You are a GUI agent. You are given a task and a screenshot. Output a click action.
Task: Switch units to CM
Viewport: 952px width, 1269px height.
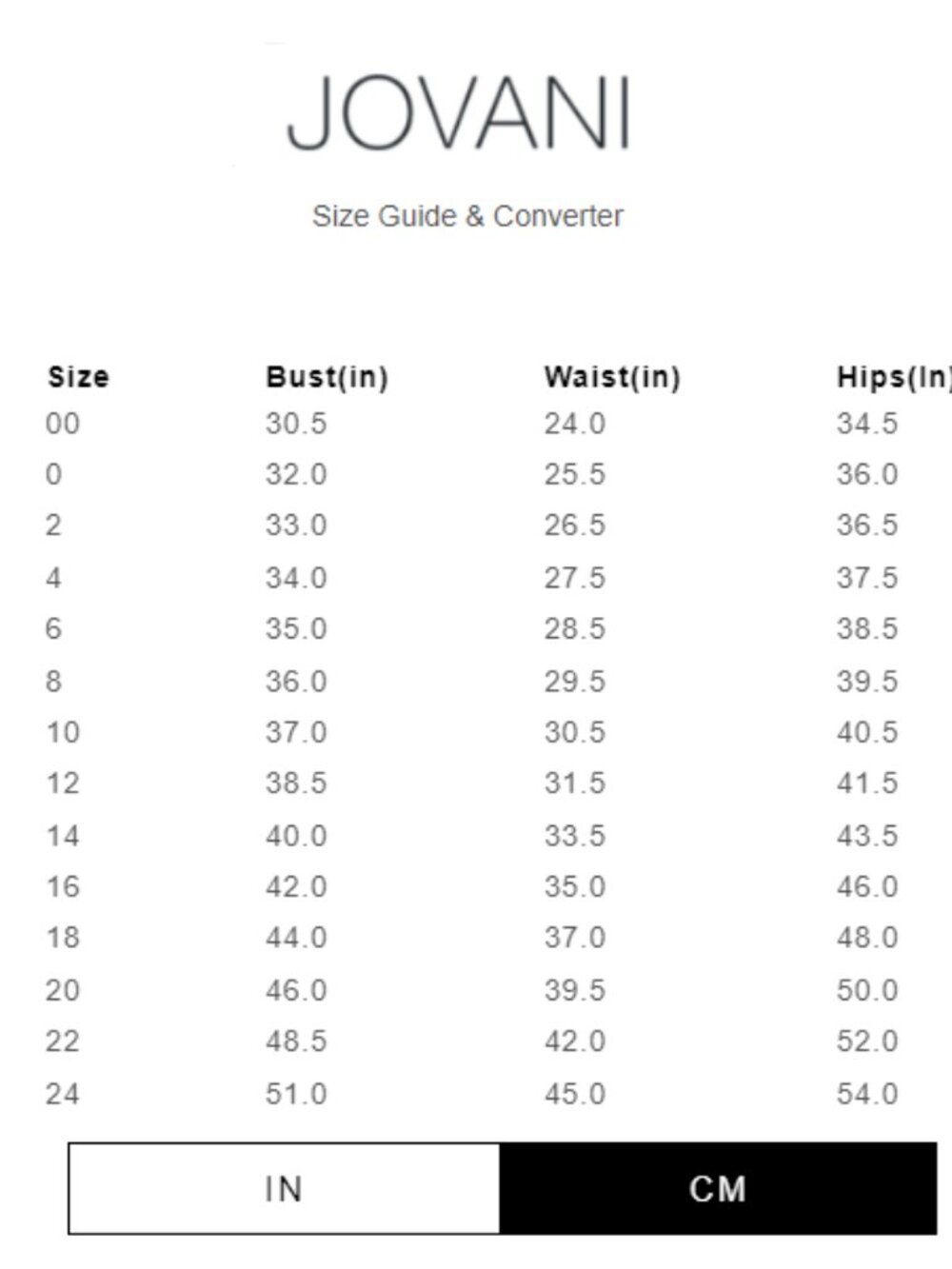719,1188
